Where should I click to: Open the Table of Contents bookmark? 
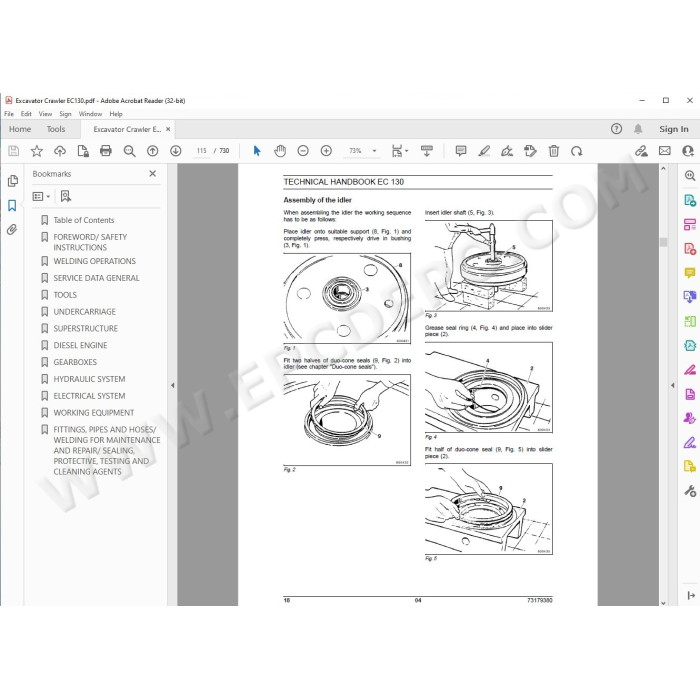point(83,220)
